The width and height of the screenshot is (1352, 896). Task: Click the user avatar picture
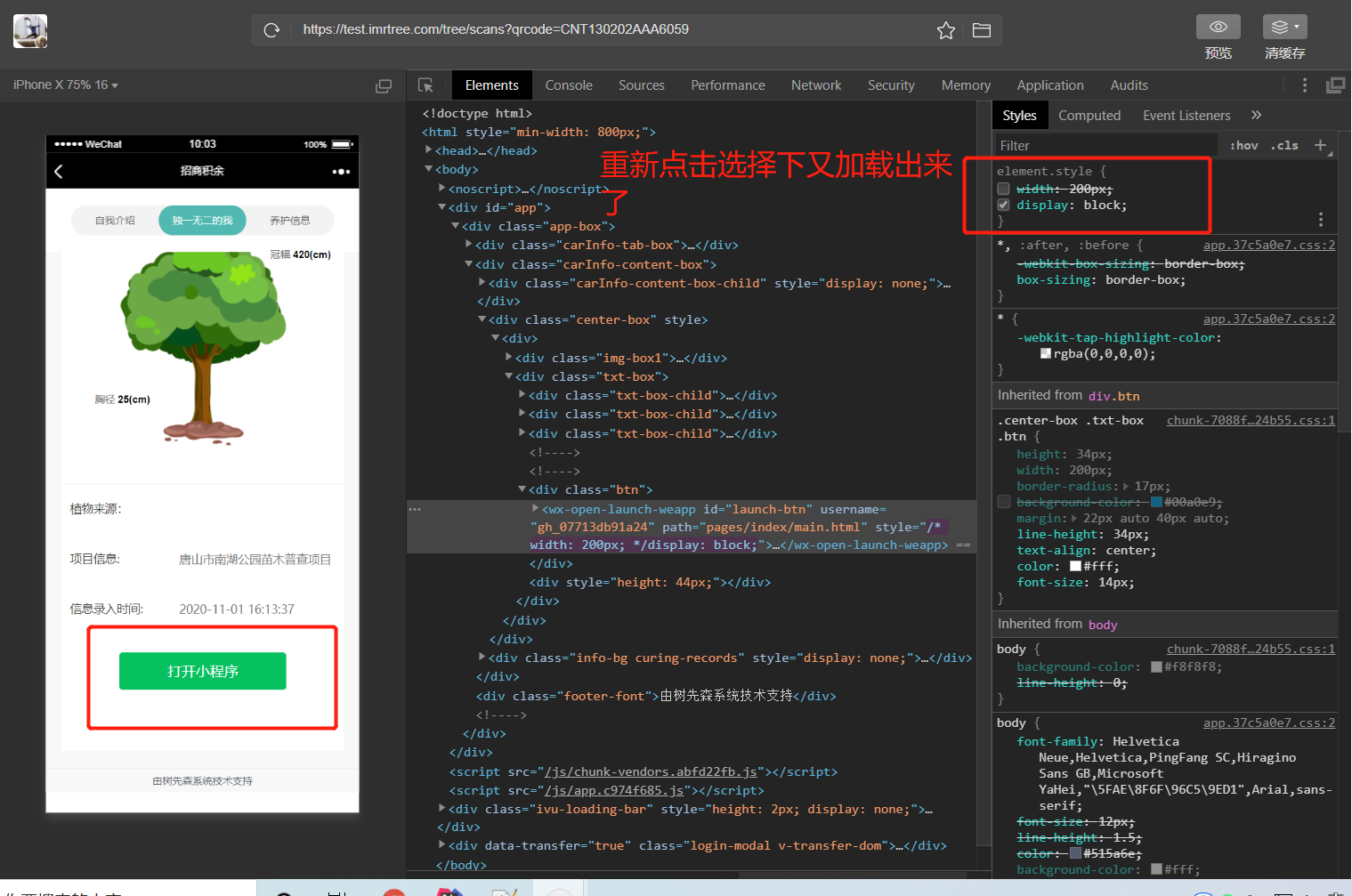[x=30, y=31]
